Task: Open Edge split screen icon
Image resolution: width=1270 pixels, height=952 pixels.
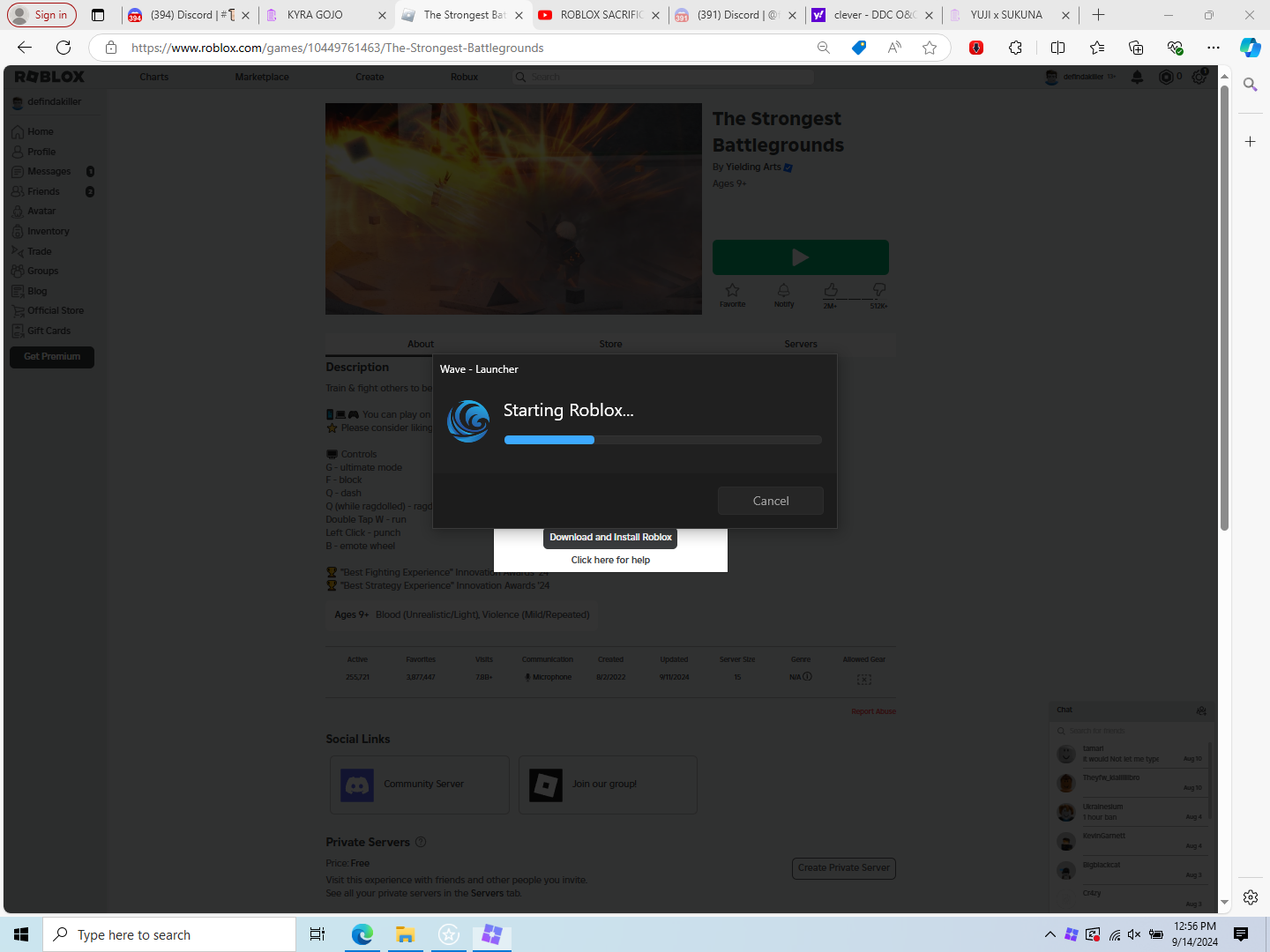Action: [1057, 48]
